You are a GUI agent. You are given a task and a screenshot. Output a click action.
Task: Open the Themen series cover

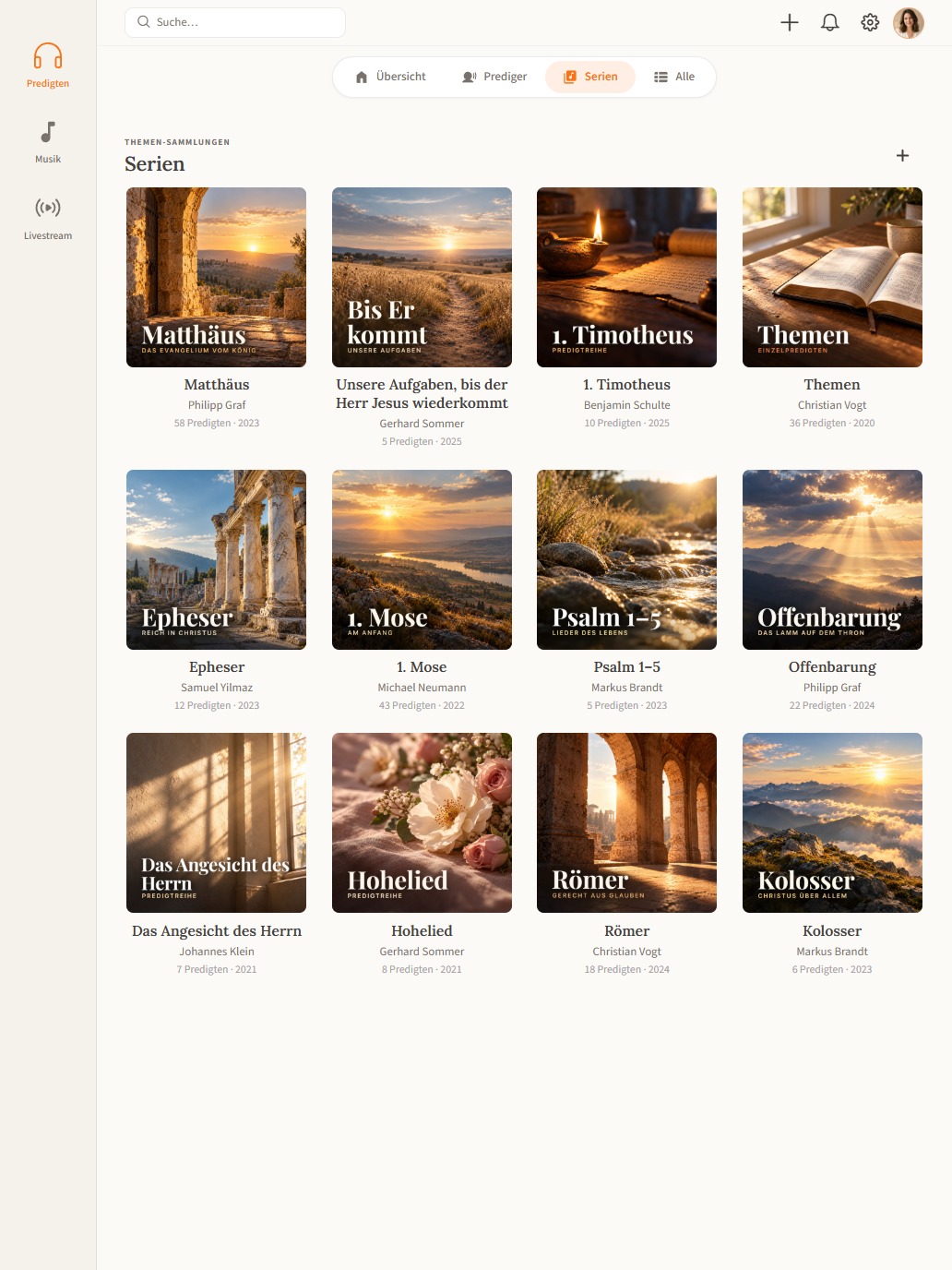[832, 277]
